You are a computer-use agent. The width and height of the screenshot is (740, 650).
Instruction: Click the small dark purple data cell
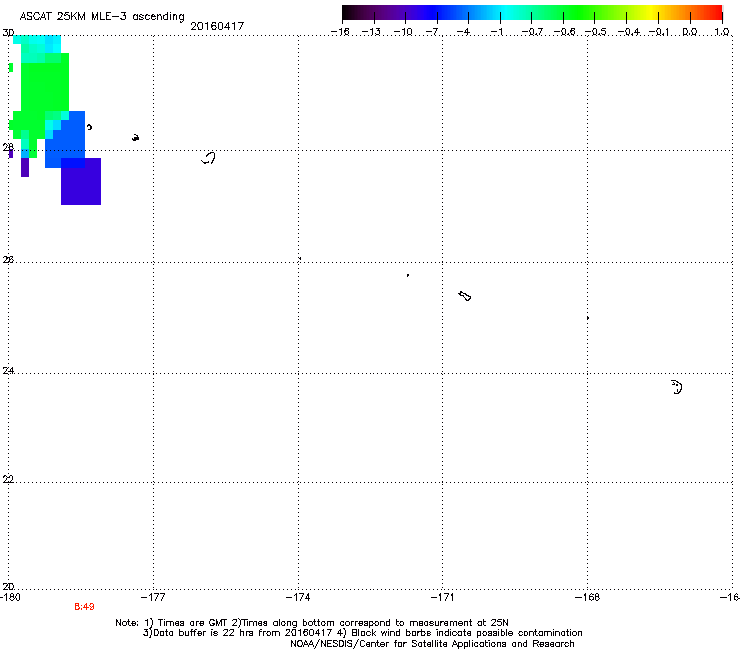(25, 167)
